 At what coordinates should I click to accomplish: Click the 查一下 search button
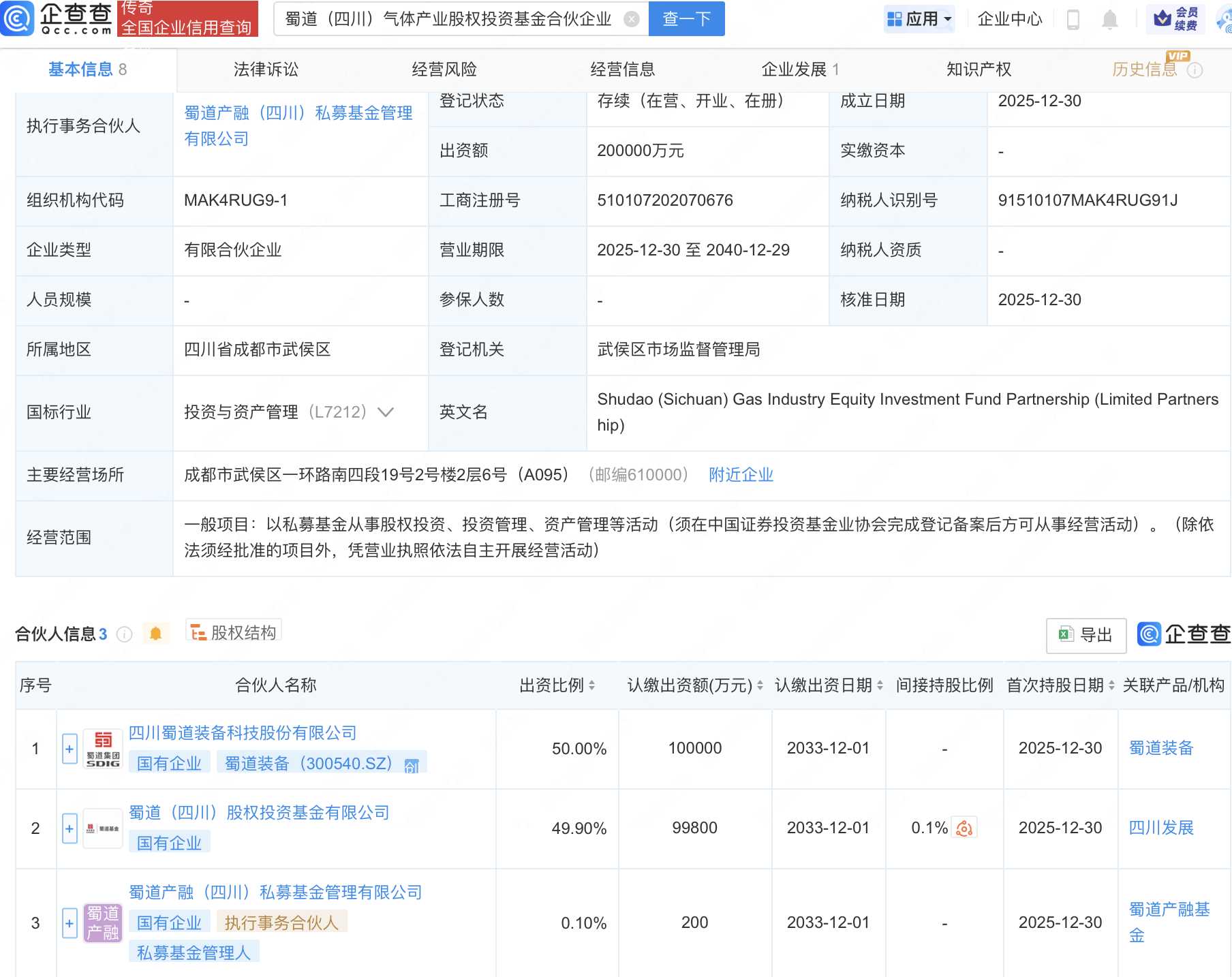pyautogui.click(x=686, y=19)
